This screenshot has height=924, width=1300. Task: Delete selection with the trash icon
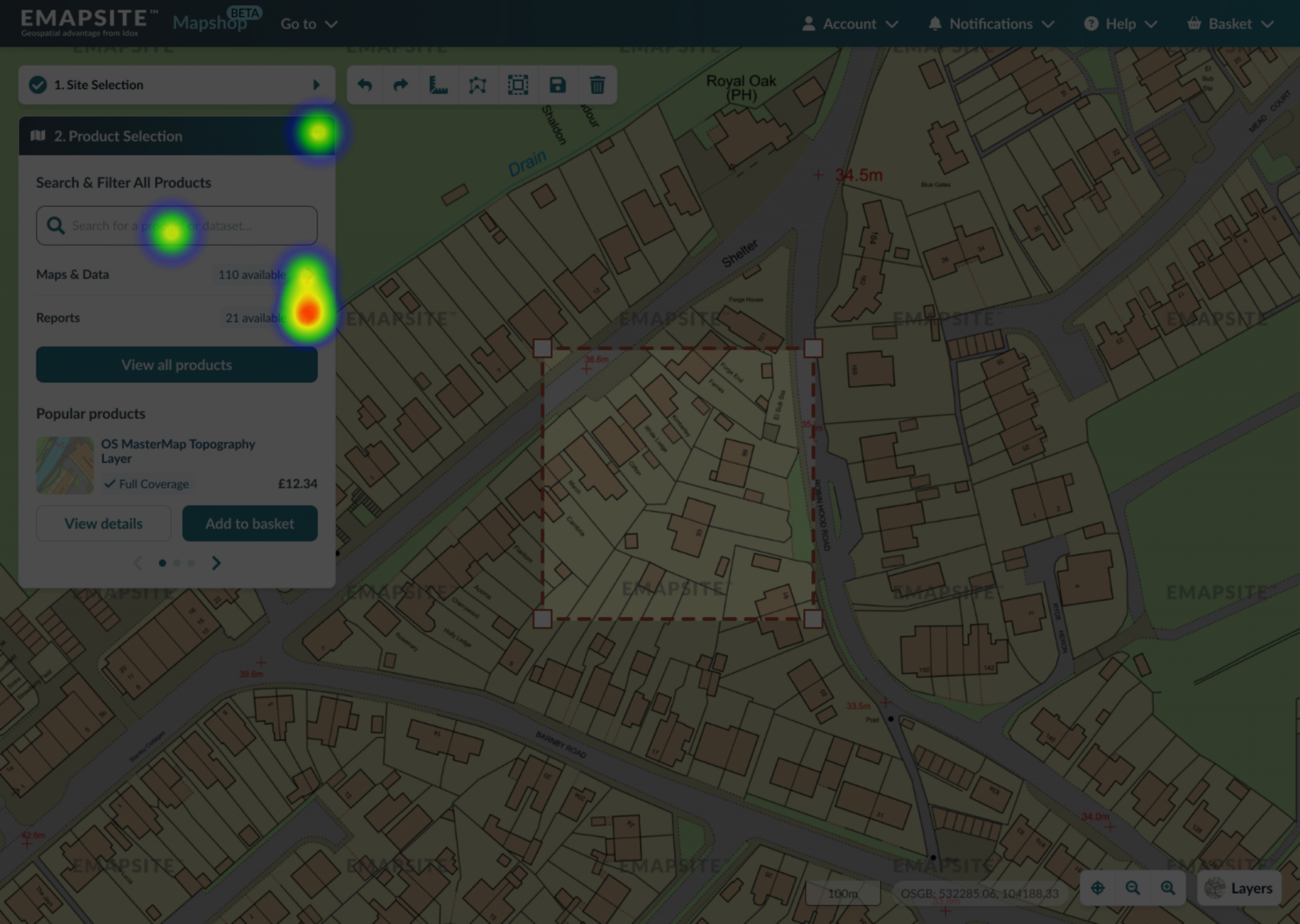click(x=597, y=85)
